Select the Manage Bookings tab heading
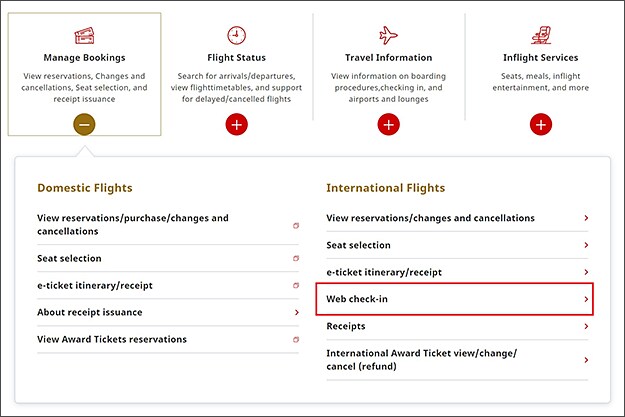 84,58
